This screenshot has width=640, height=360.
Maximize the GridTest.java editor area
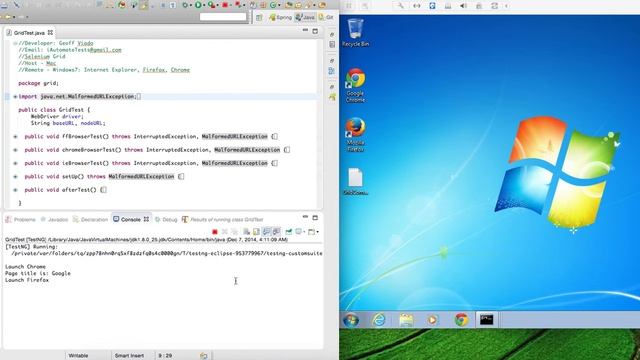[x=315, y=31]
